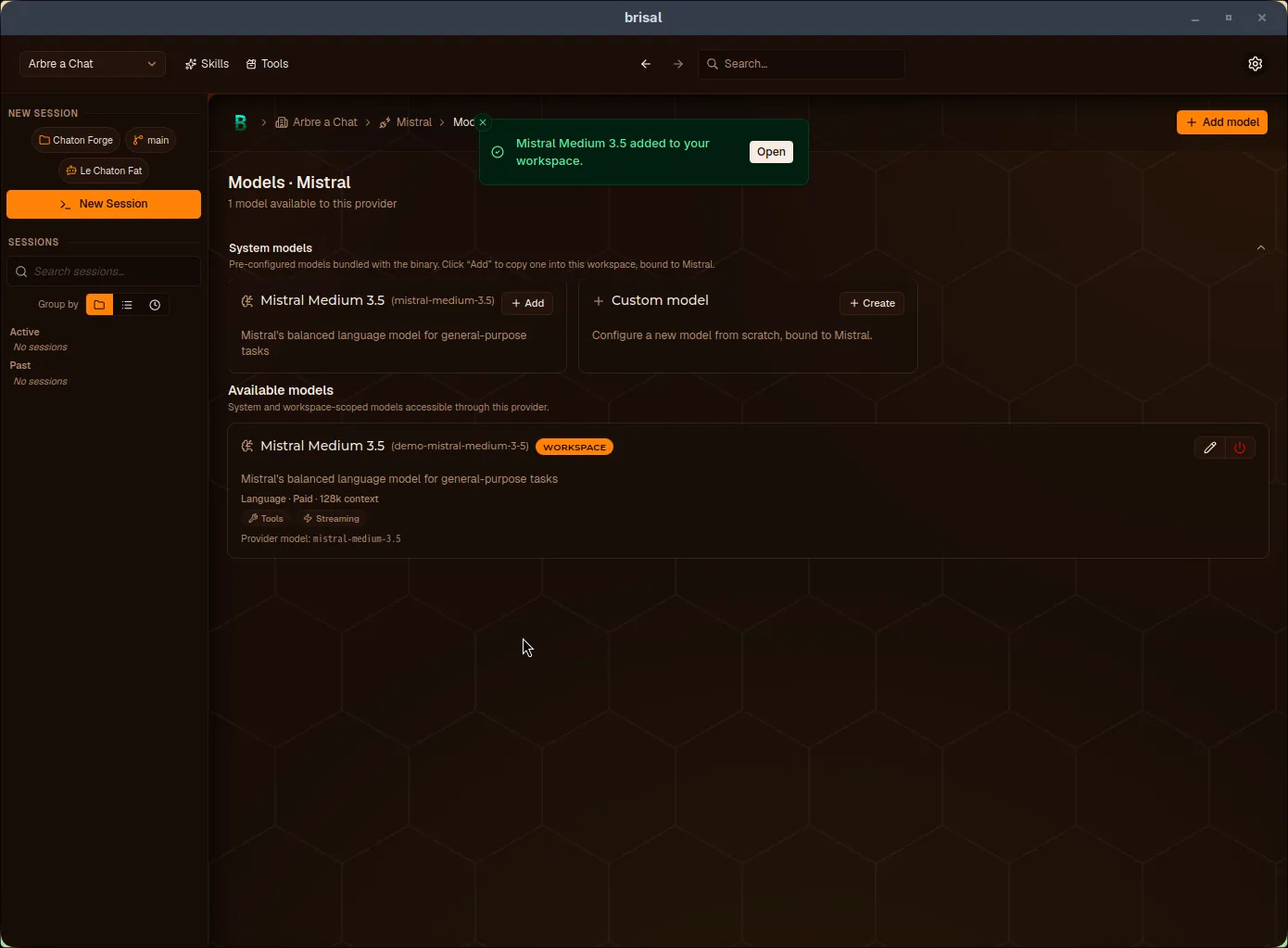Disable workspace model with red power icon

coord(1240,448)
